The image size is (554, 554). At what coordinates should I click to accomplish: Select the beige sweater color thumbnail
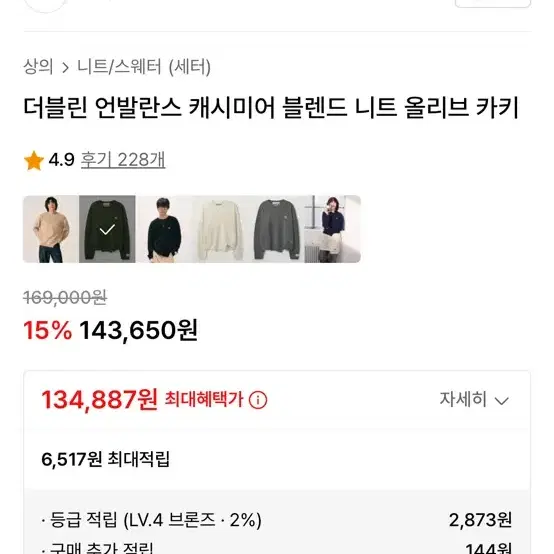pos(51,229)
